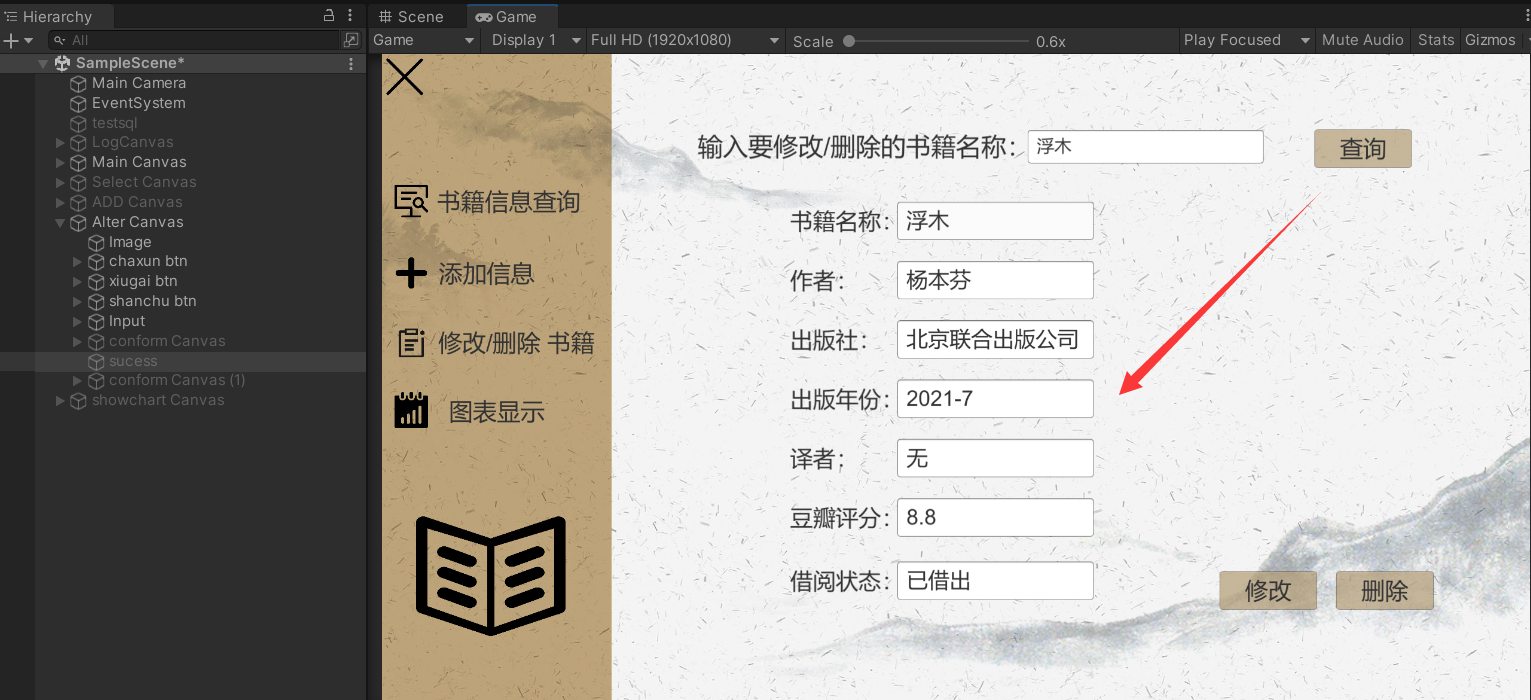Click the testsql cube icon
Screen dimensions: 1531x700
pyautogui.click(x=78, y=123)
